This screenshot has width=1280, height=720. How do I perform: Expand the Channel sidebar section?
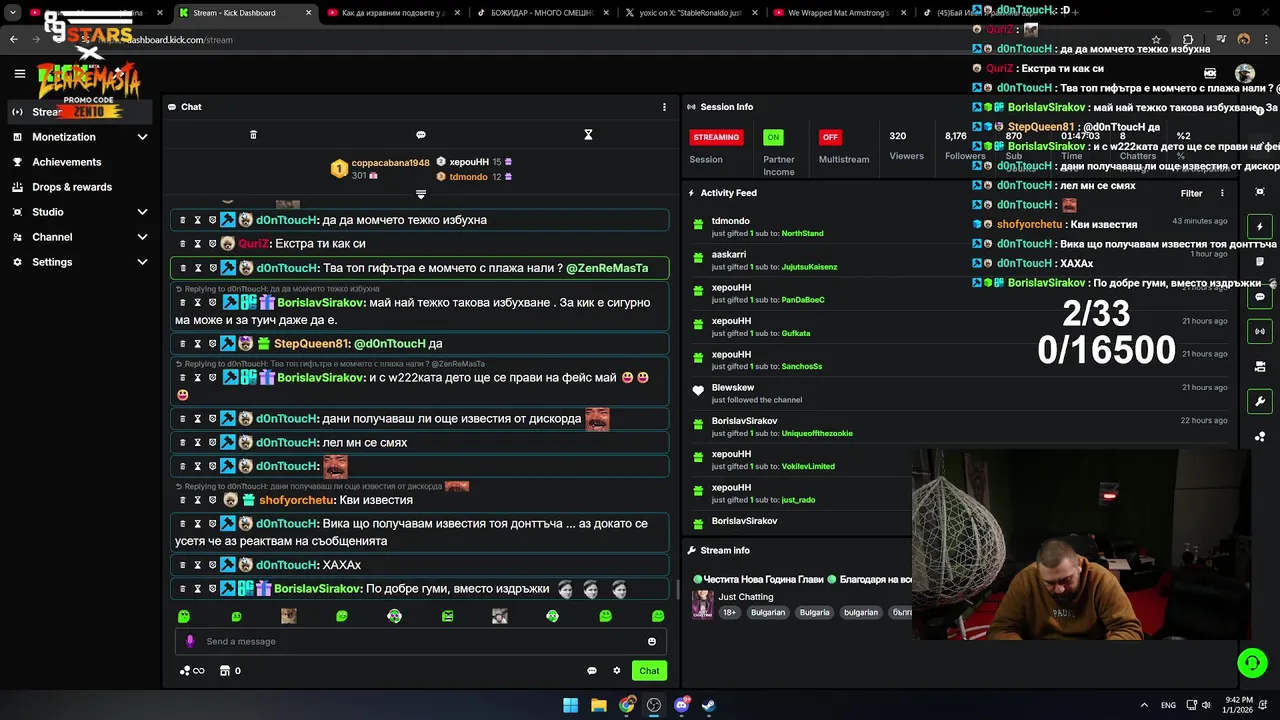pyautogui.click(x=80, y=237)
